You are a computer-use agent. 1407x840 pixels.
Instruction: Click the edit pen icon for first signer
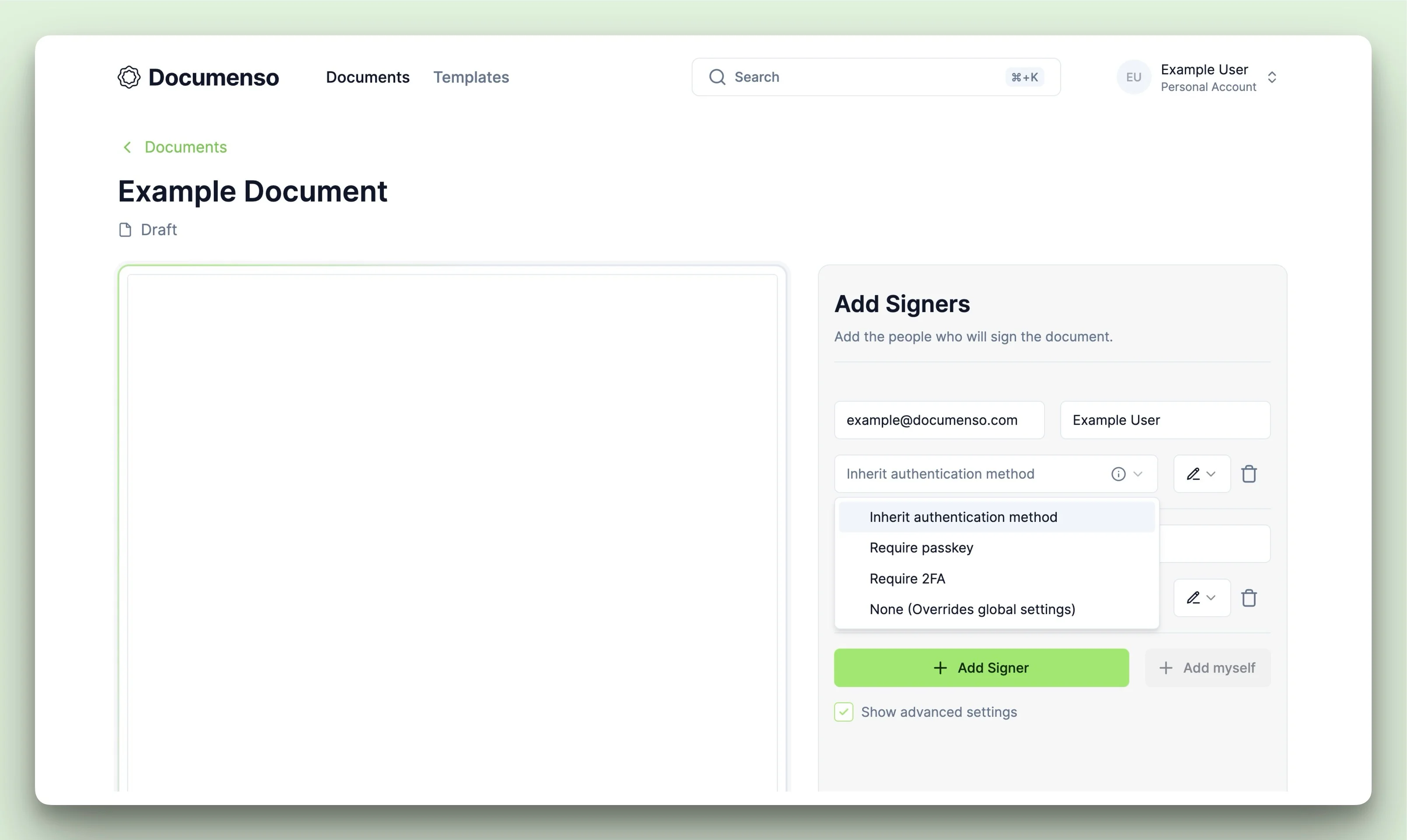click(x=1192, y=473)
